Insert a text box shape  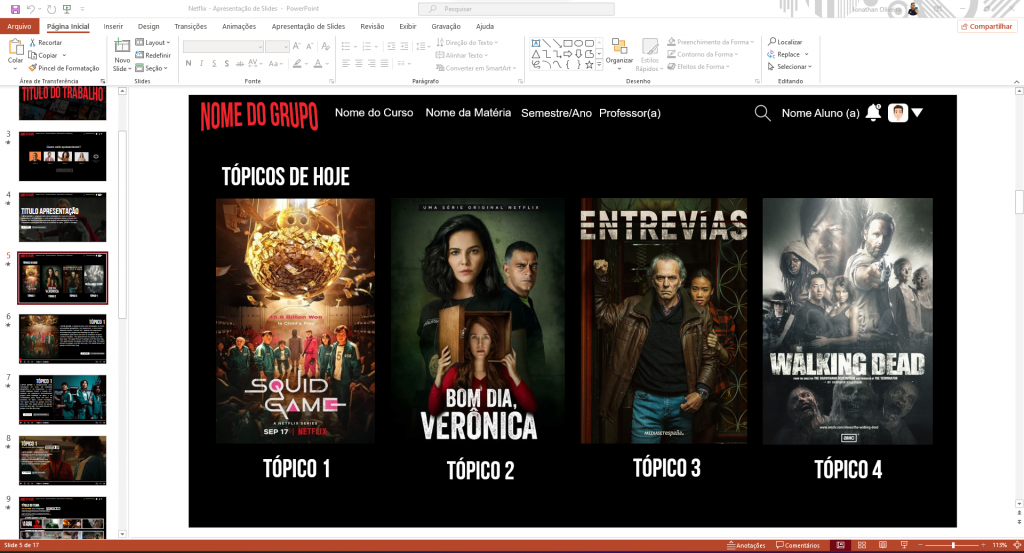coord(536,43)
